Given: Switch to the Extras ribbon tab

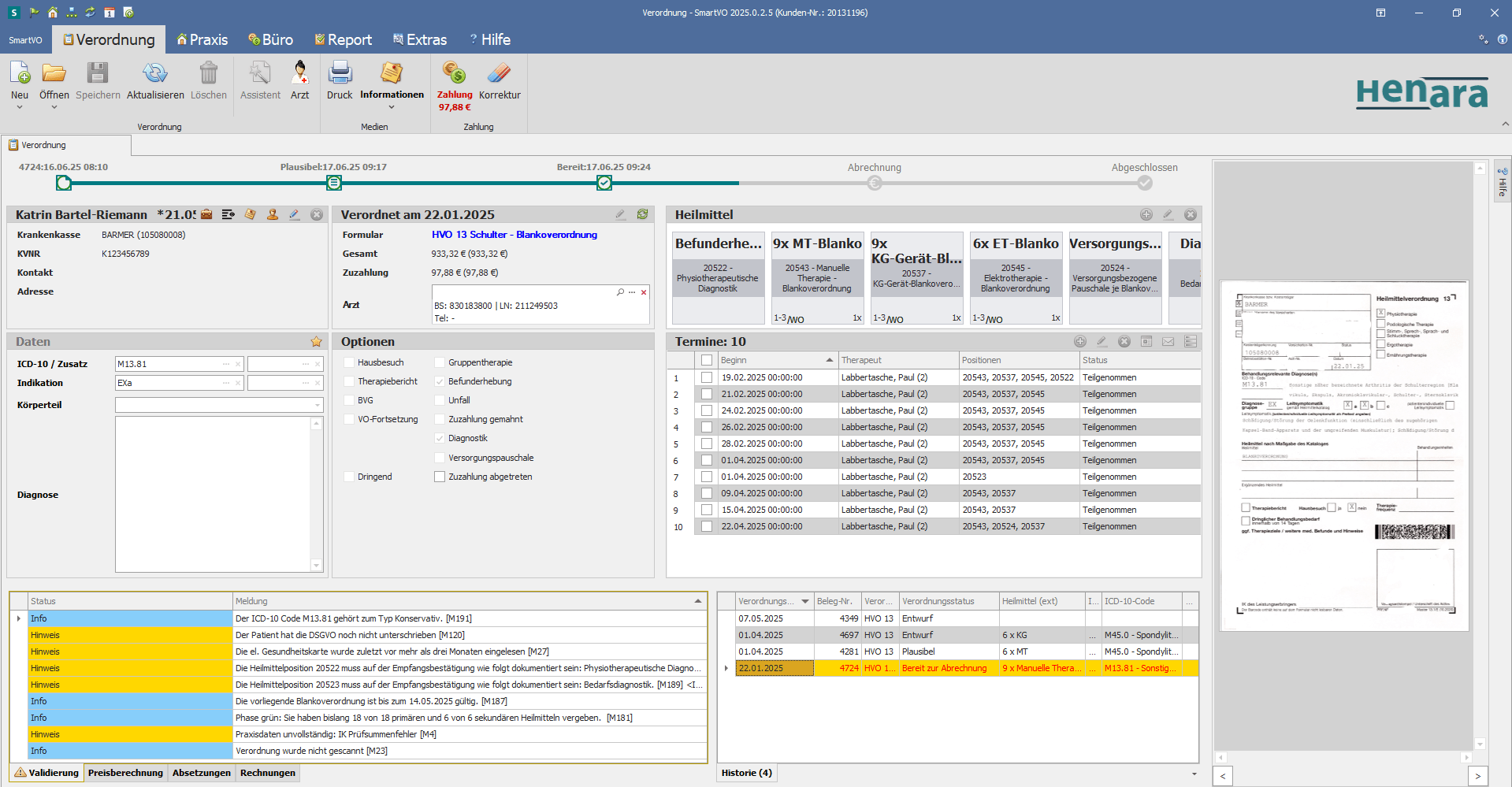Looking at the screenshot, I should (x=420, y=39).
